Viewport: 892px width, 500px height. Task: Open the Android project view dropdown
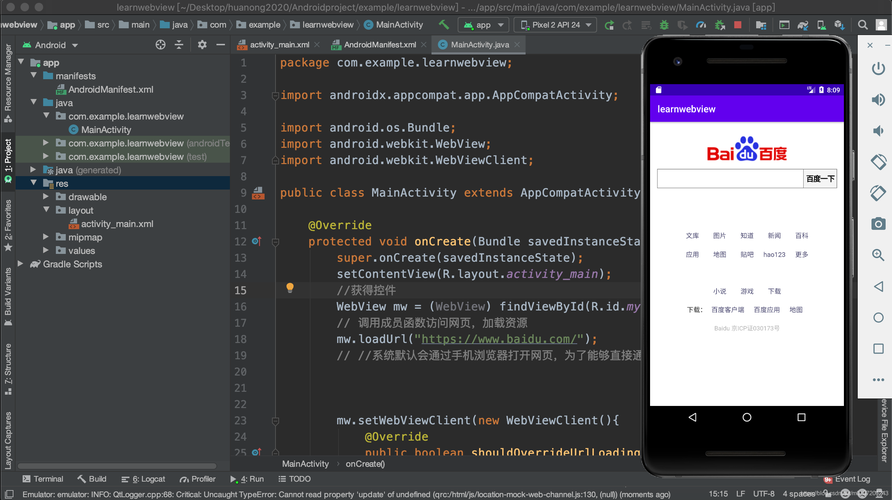pyautogui.click(x=50, y=45)
